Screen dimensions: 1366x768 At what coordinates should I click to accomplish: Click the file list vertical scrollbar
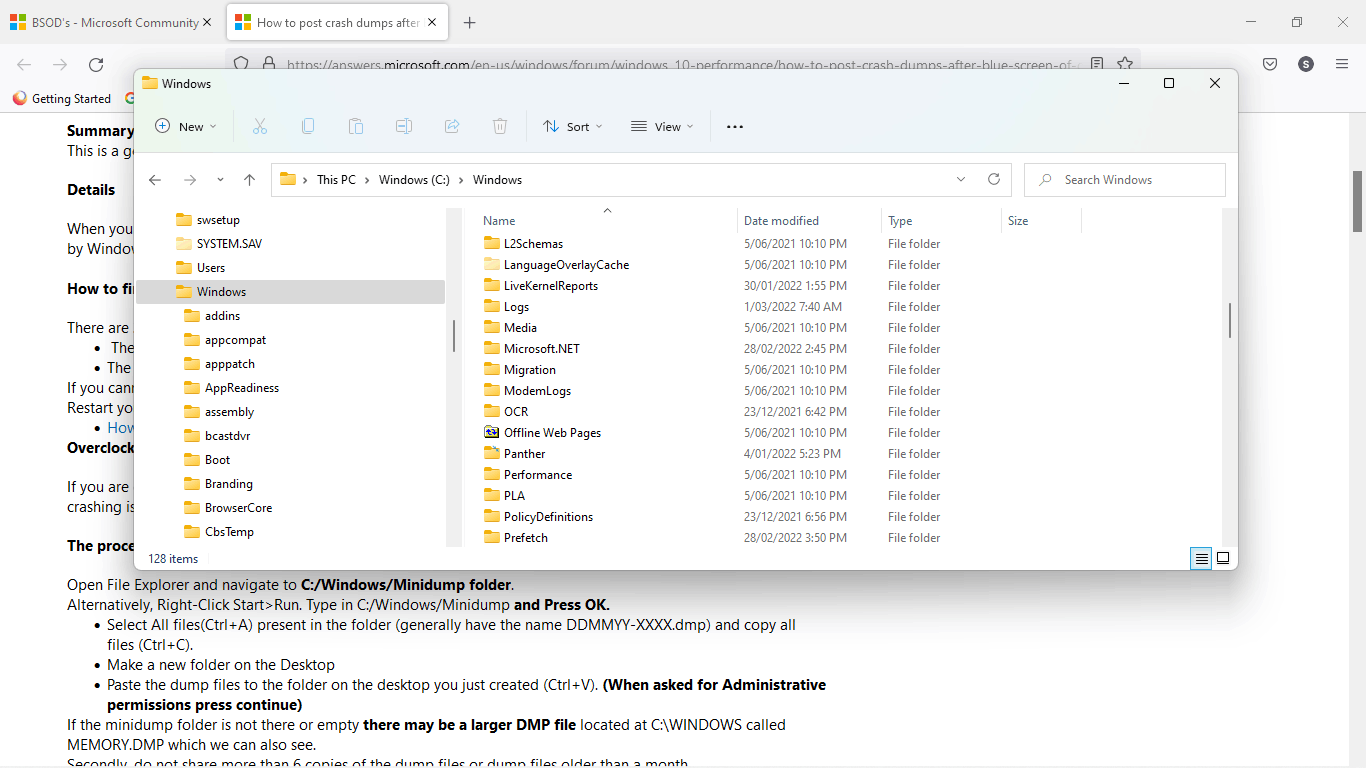tap(1229, 320)
